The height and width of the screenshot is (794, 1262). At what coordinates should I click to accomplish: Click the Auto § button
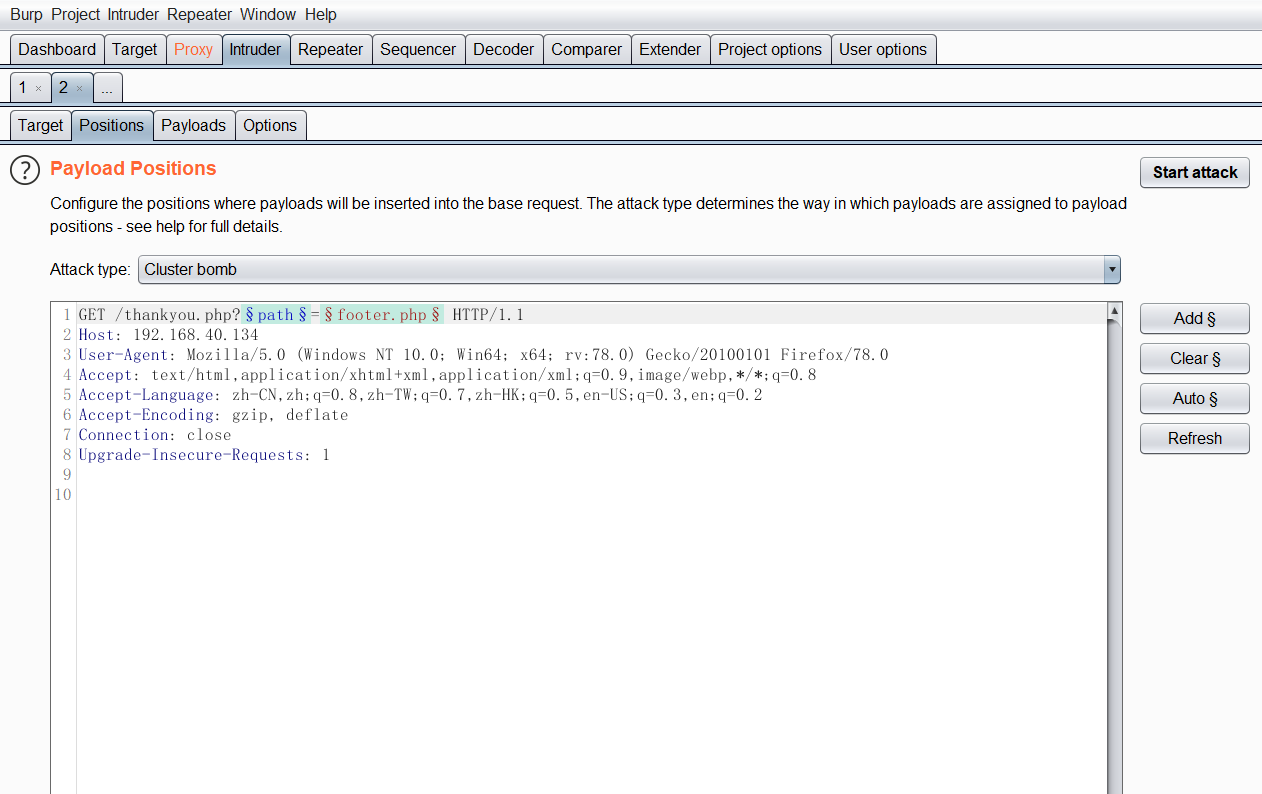(x=1195, y=398)
